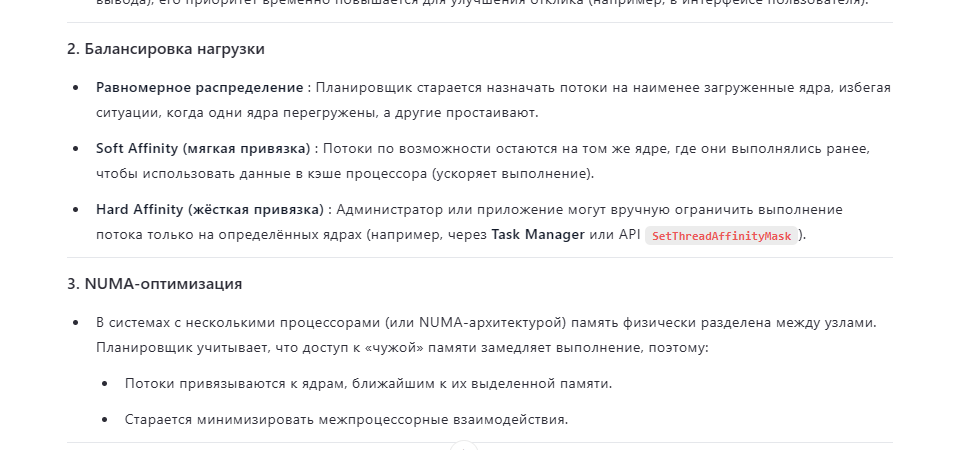Click the line starting "В системах с несколькими процессорами"
Image resolution: width=975 pixels, height=450 pixels.
(486, 323)
